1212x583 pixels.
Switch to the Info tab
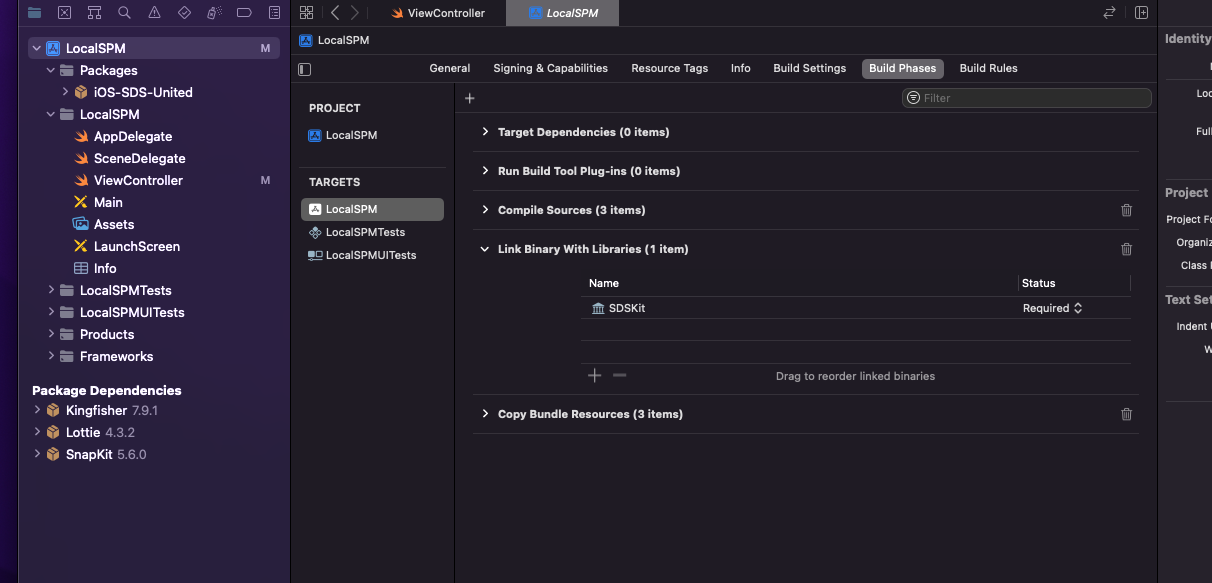tap(740, 68)
